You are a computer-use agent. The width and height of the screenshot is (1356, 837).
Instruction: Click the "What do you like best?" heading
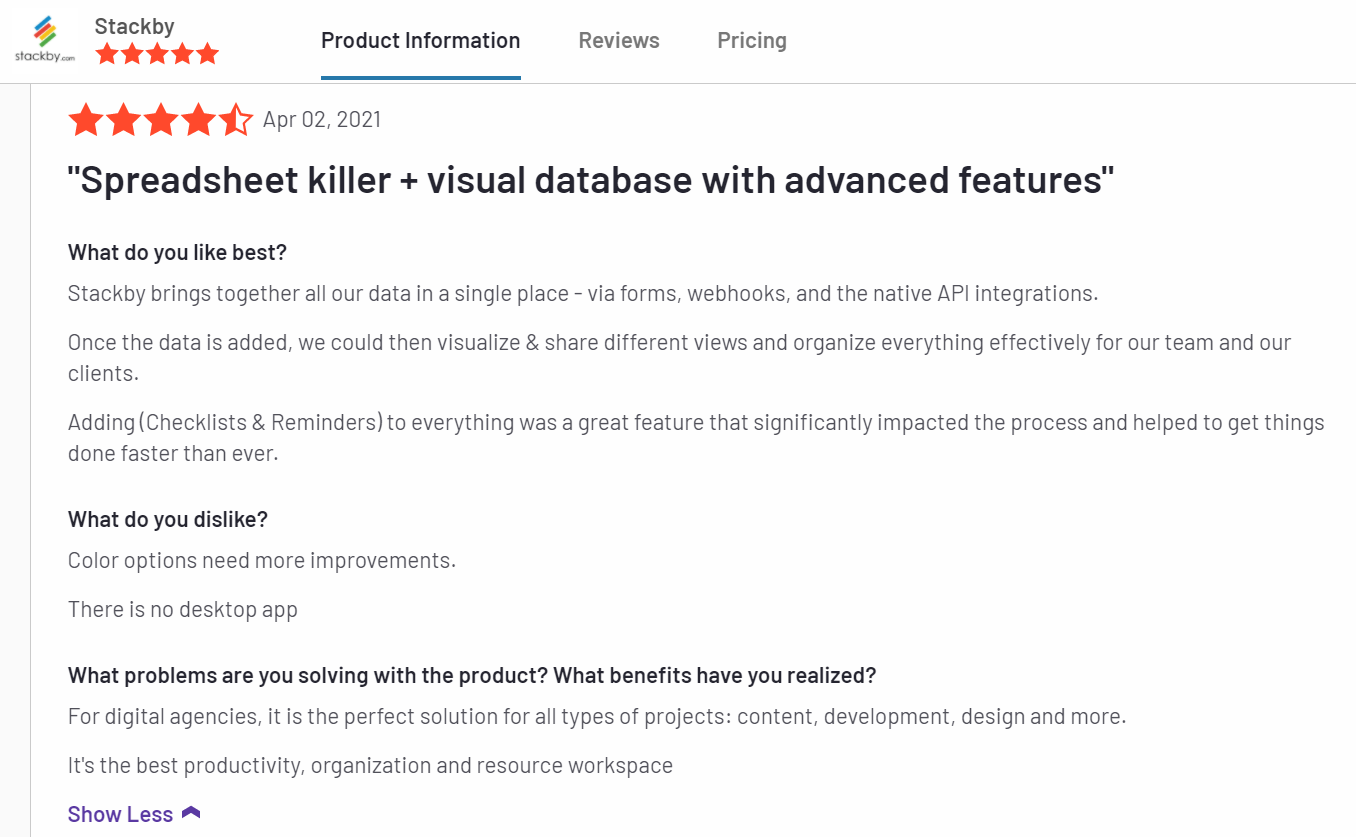click(177, 253)
